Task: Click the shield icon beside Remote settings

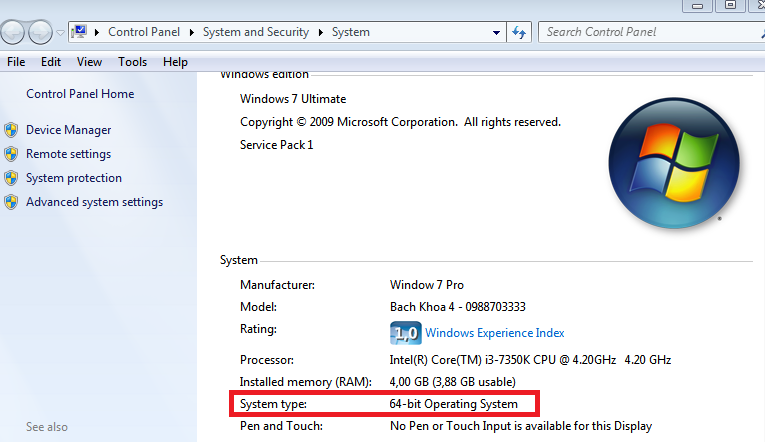Action: (11, 154)
